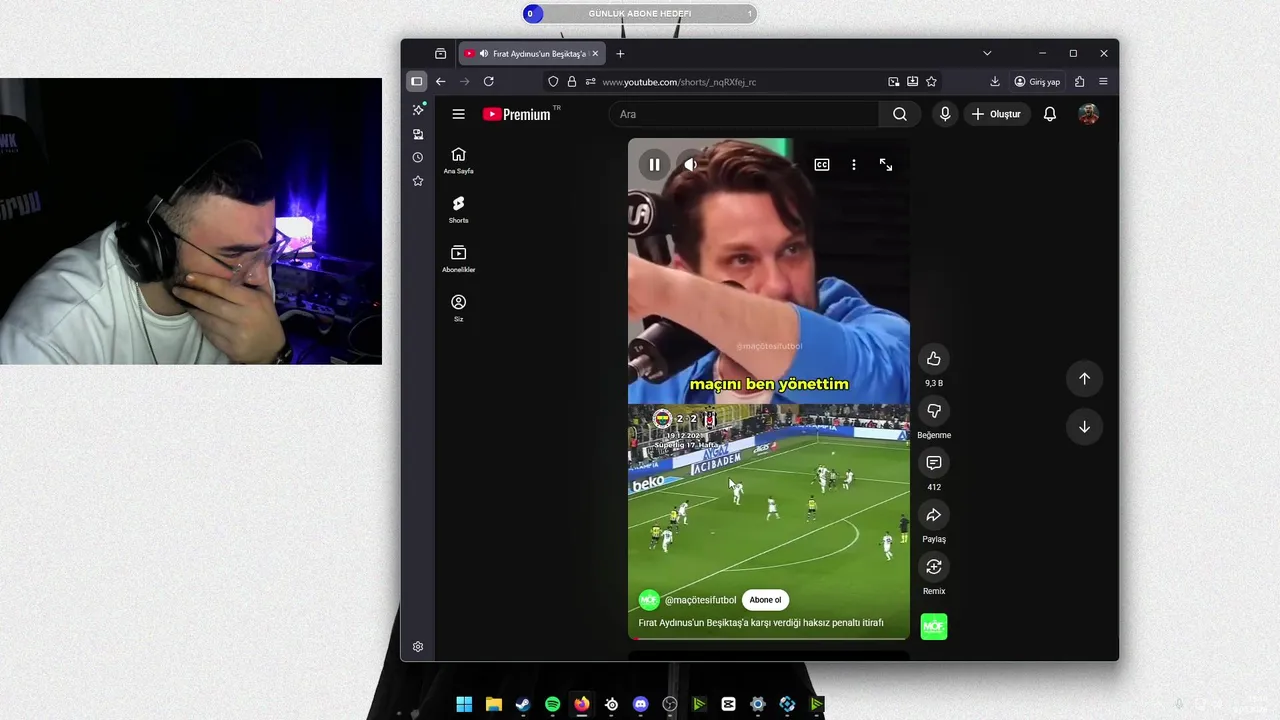Open the Firefox extensions puzzle icon
Screen dimensions: 1280x720
(x=1079, y=82)
